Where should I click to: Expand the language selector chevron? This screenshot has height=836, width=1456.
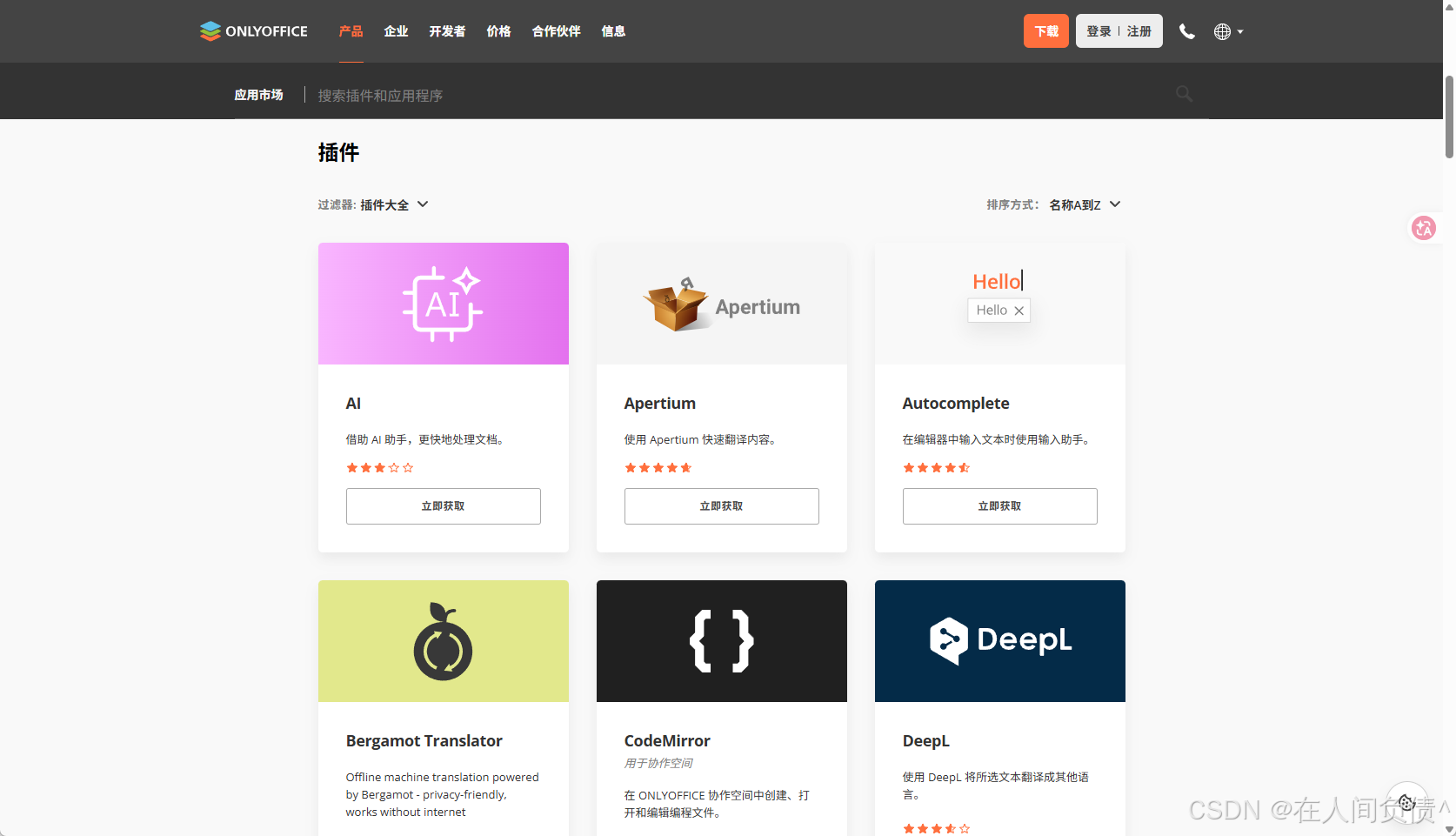click(x=1242, y=31)
